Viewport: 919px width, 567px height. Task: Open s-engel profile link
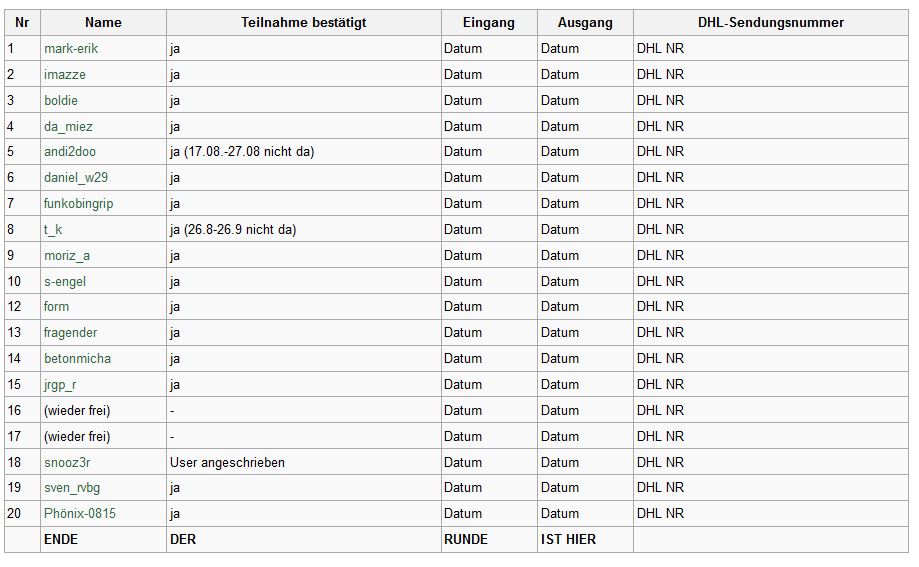(x=64, y=281)
